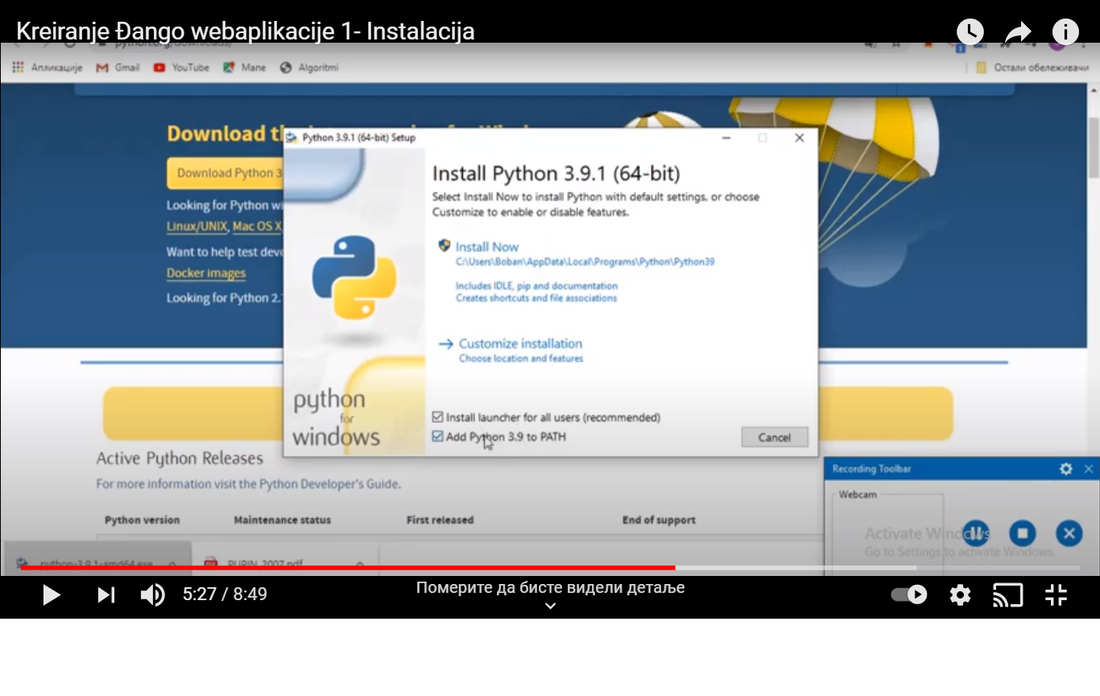Open Python Developer's Guide link

click(329, 484)
